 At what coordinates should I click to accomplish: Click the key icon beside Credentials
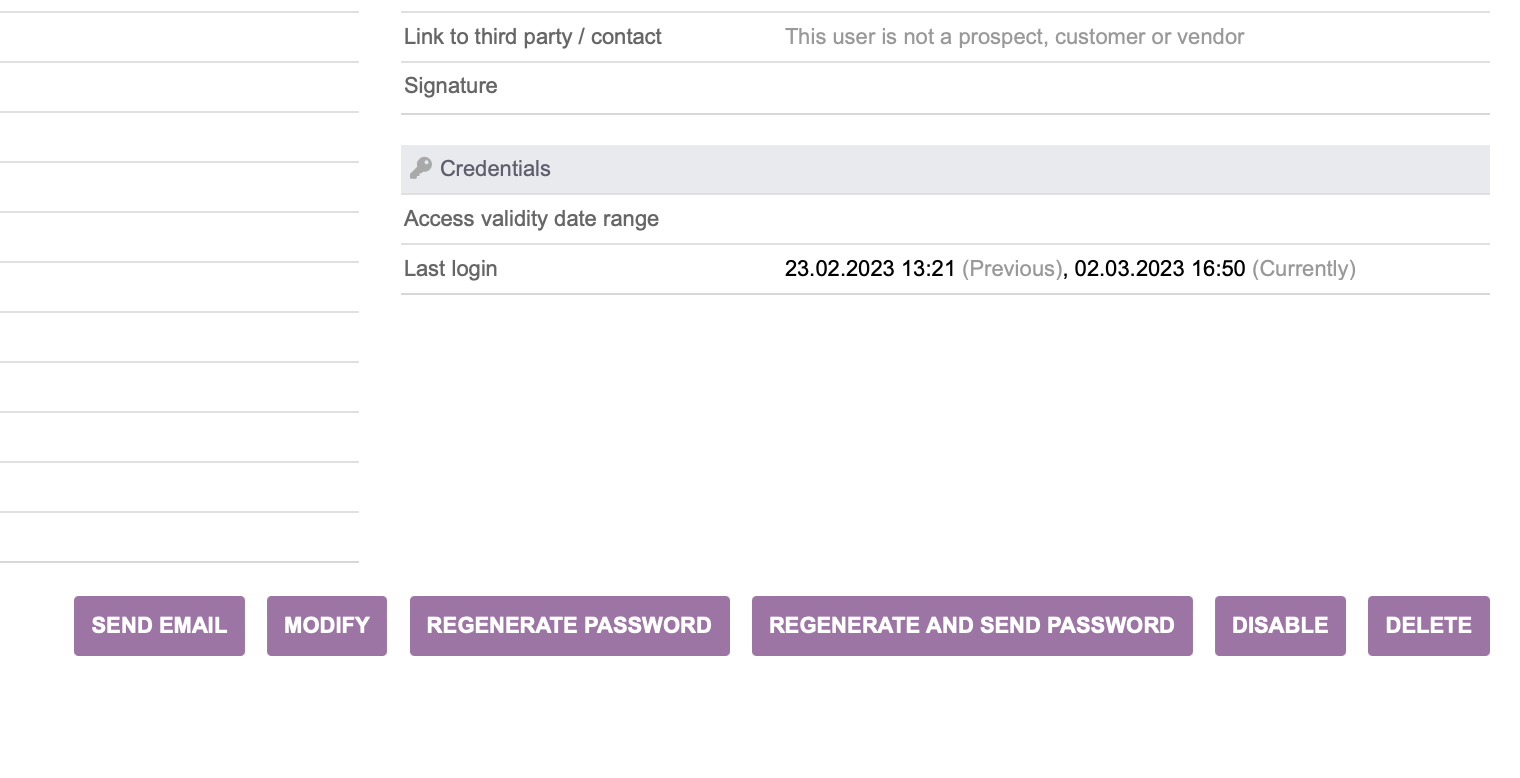421,168
